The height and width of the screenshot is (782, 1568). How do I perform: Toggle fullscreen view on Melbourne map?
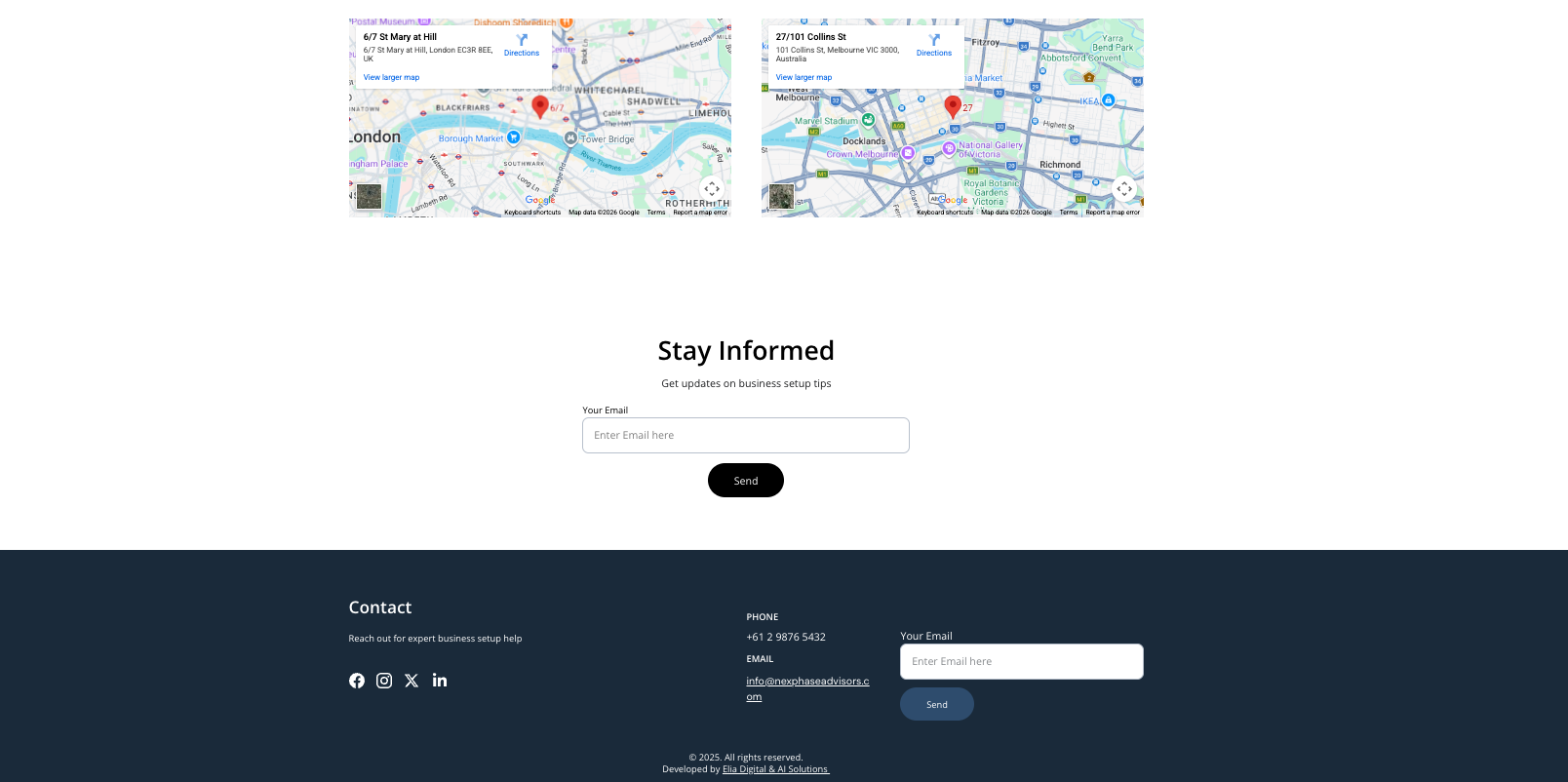tap(1124, 189)
